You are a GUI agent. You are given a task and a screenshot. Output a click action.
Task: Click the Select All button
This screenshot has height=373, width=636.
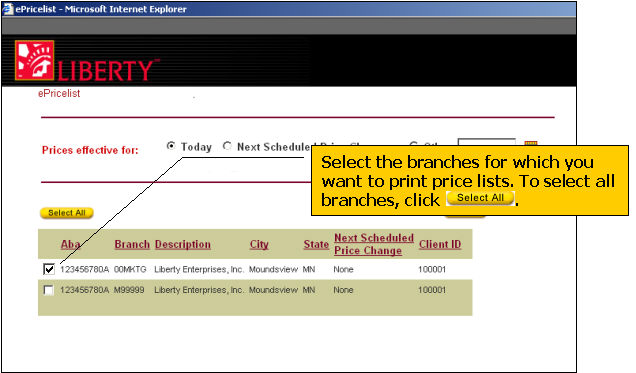(x=67, y=213)
